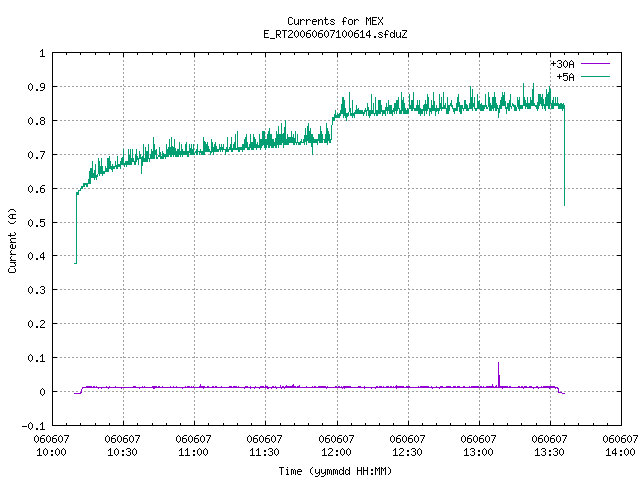Click the purple +30A current spike after 13:00

pos(498,373)
